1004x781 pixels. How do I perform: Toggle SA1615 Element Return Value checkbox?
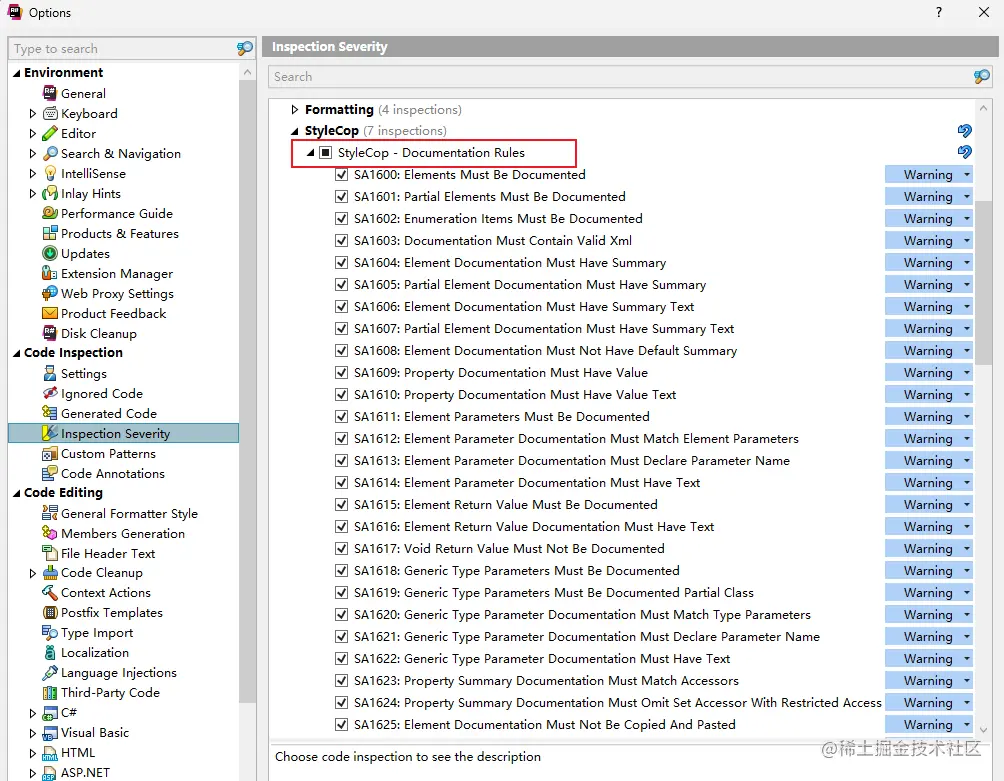click(341, 504)
